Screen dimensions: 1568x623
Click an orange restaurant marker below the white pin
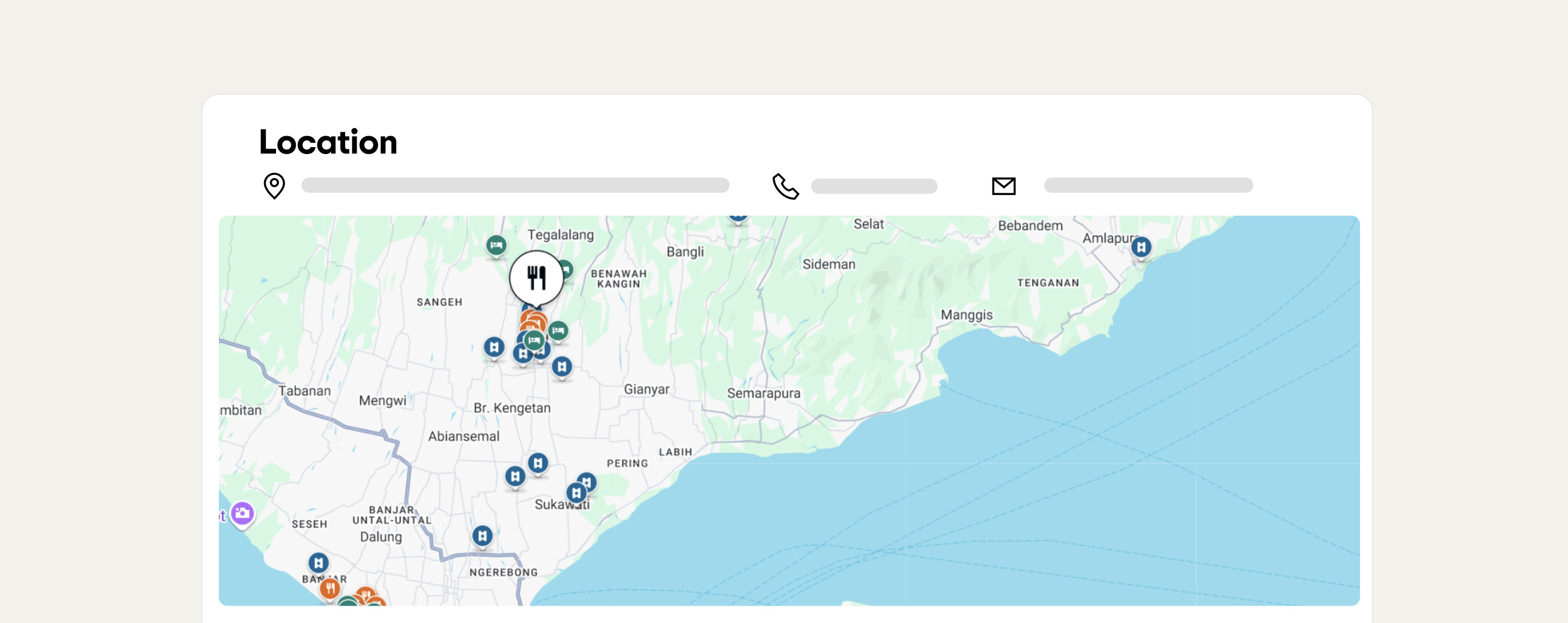pyautogui.click(x=532, y=317)
